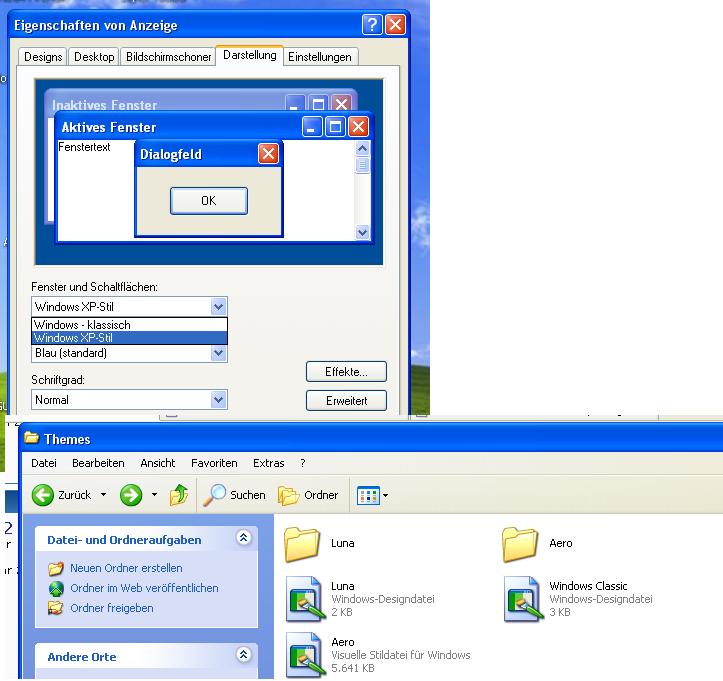Click the preview scrollbar thumb
Image resolution: width=723 pixels, height=681 pixels.
click(362, 165)
